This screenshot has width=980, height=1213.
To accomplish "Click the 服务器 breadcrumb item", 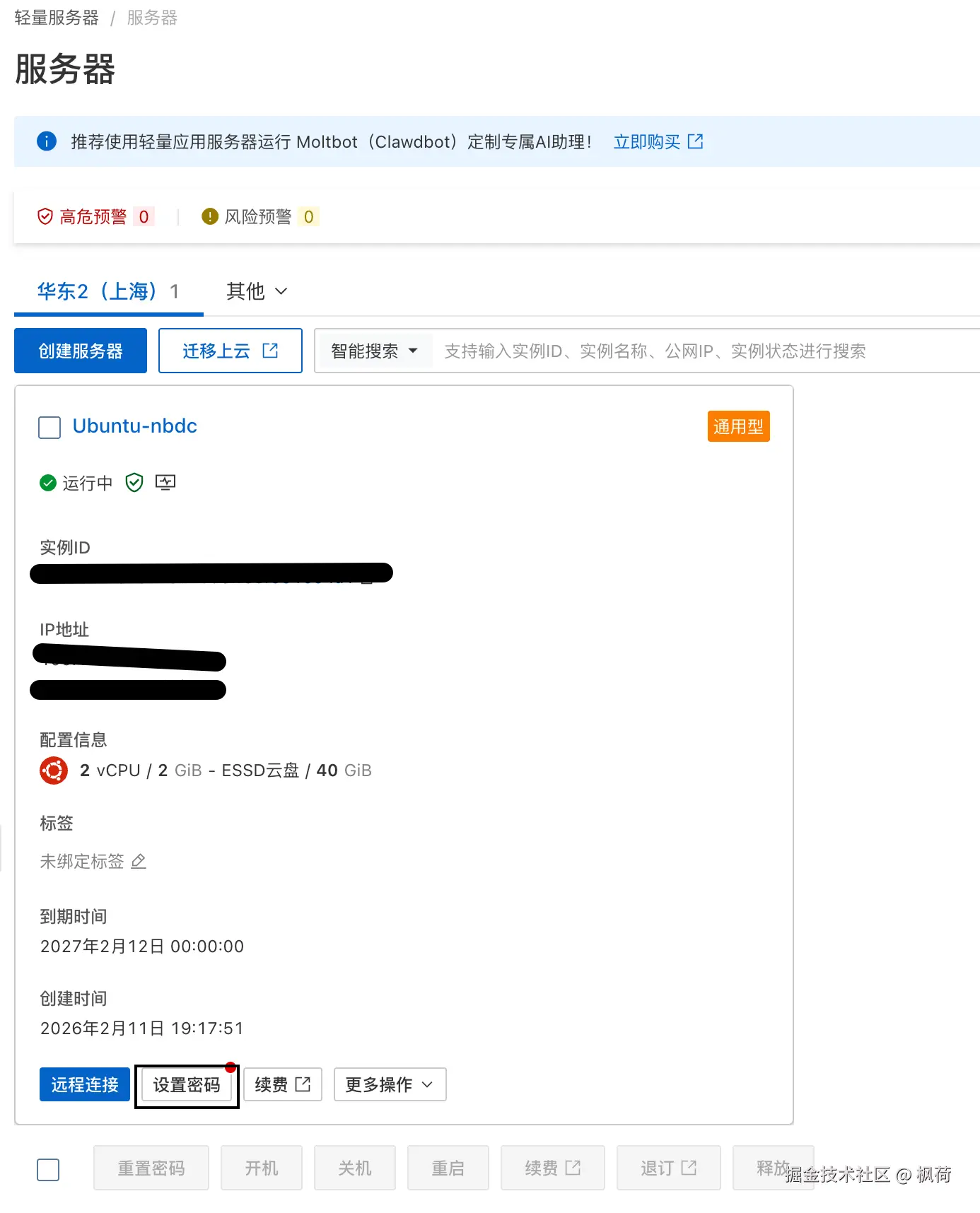I will click(152, 18).
